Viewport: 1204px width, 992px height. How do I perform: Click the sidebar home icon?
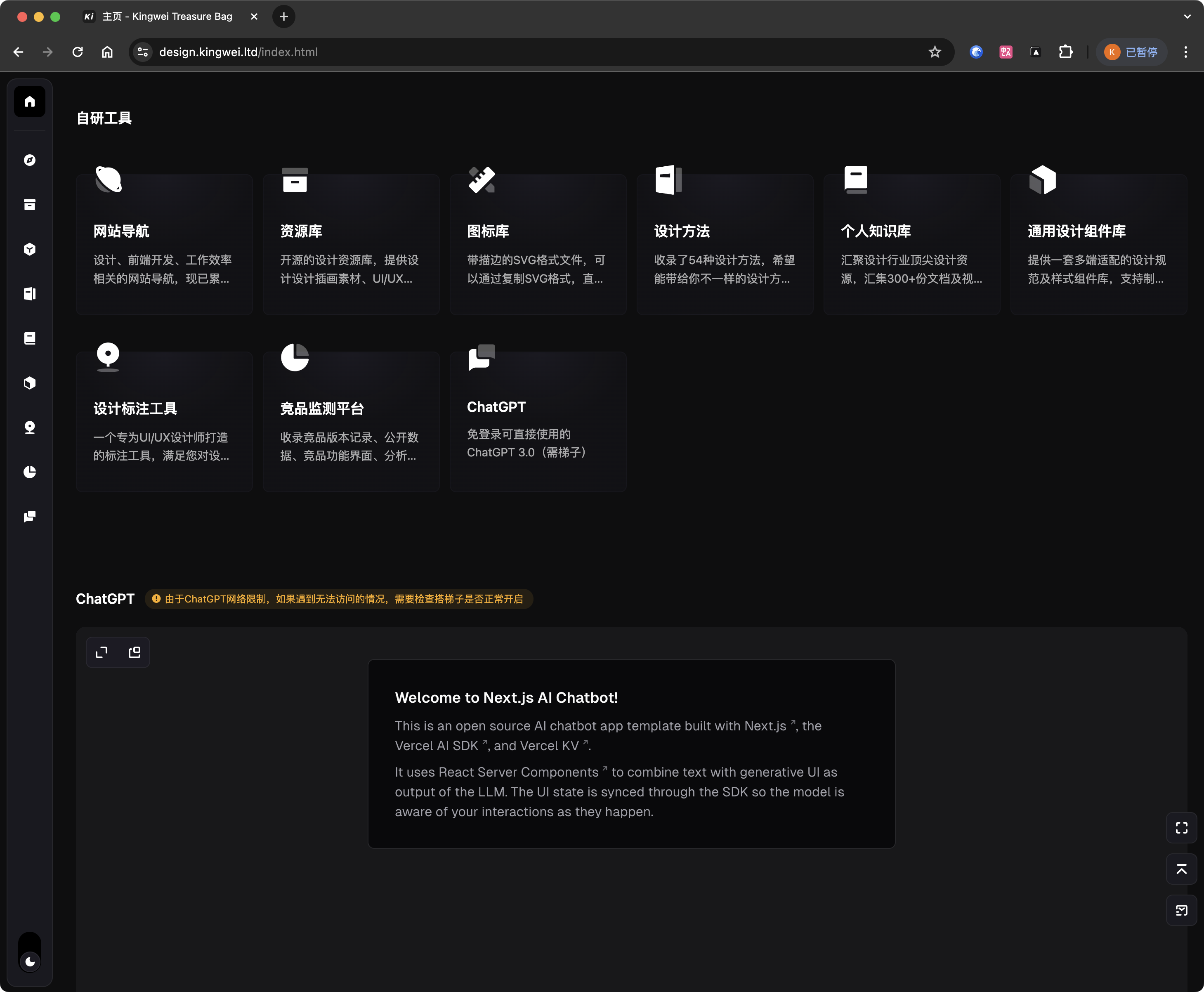30,102
